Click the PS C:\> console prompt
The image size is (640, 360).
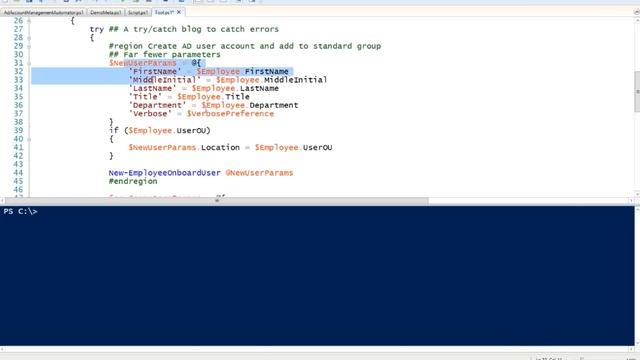[20, 211]
